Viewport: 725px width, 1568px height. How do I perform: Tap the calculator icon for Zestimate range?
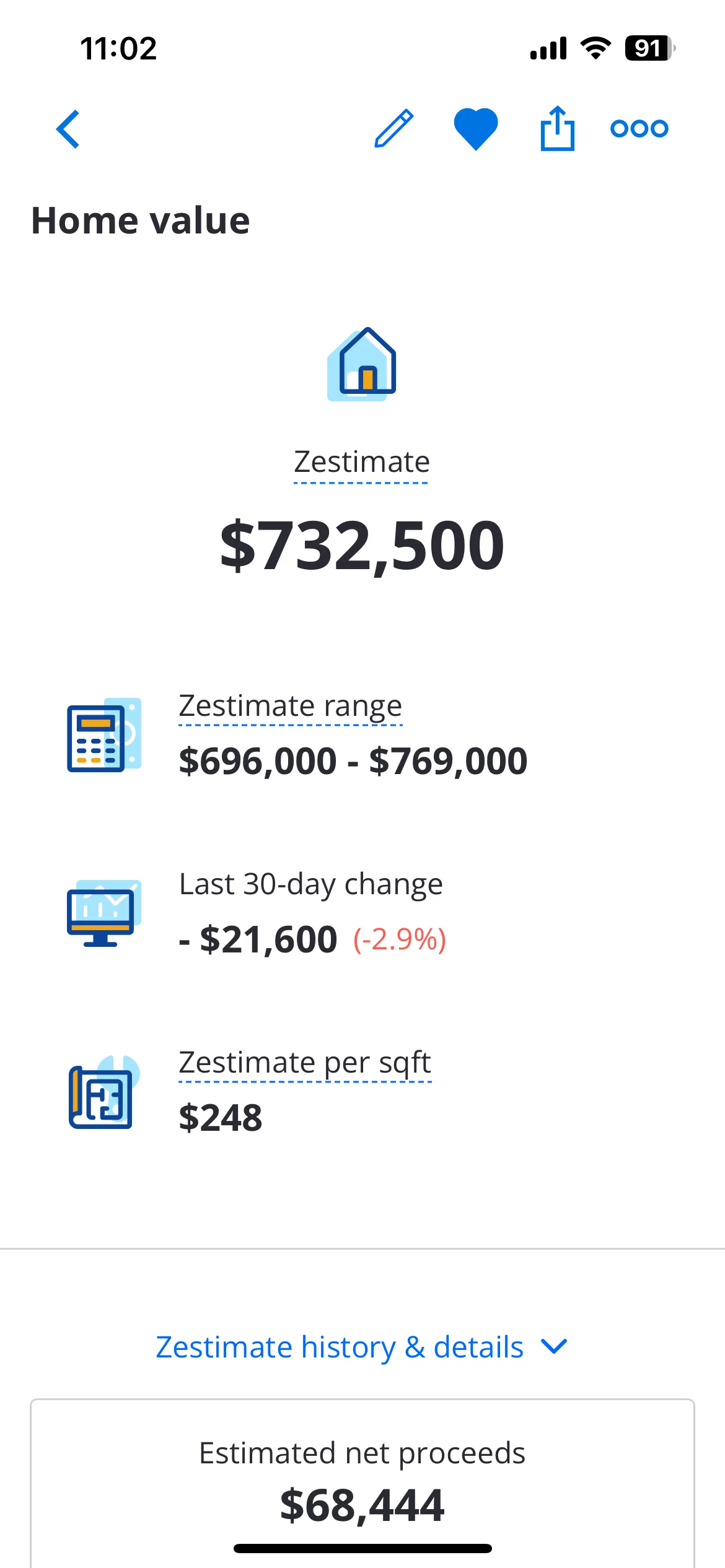point(104,734)
